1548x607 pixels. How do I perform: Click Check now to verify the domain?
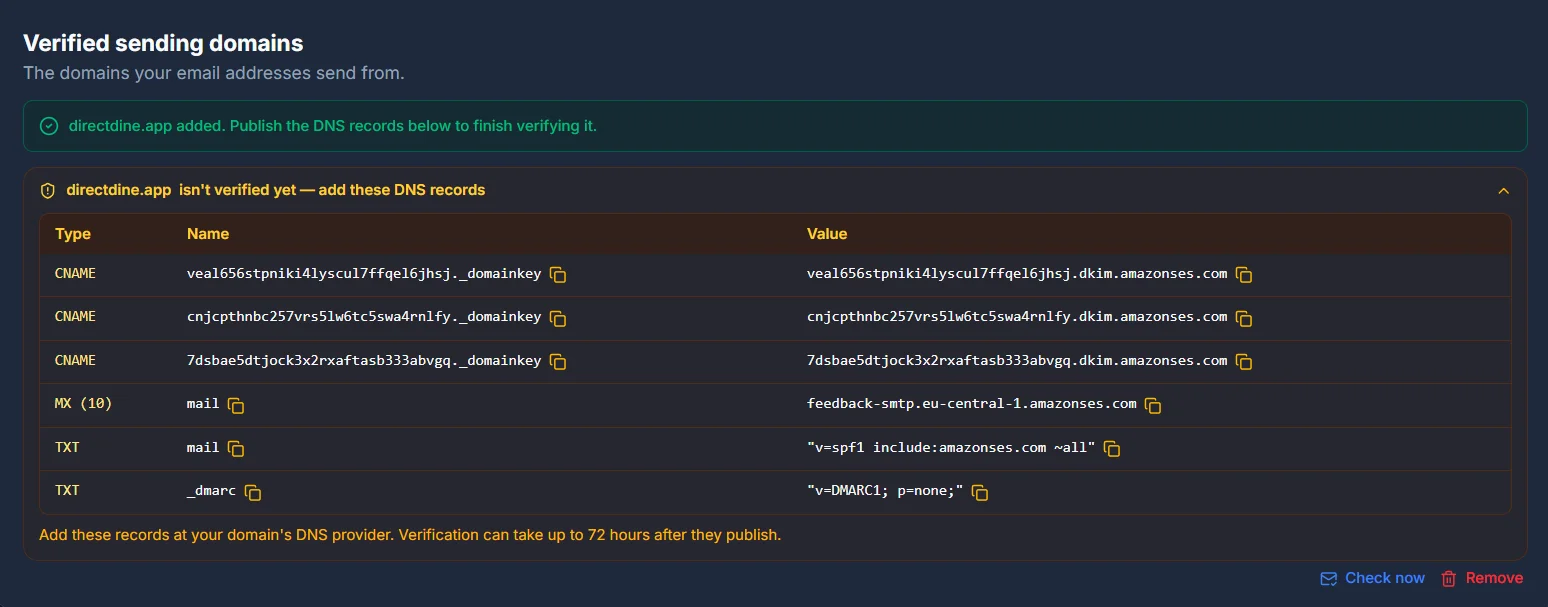click(x=1372, y=578)
